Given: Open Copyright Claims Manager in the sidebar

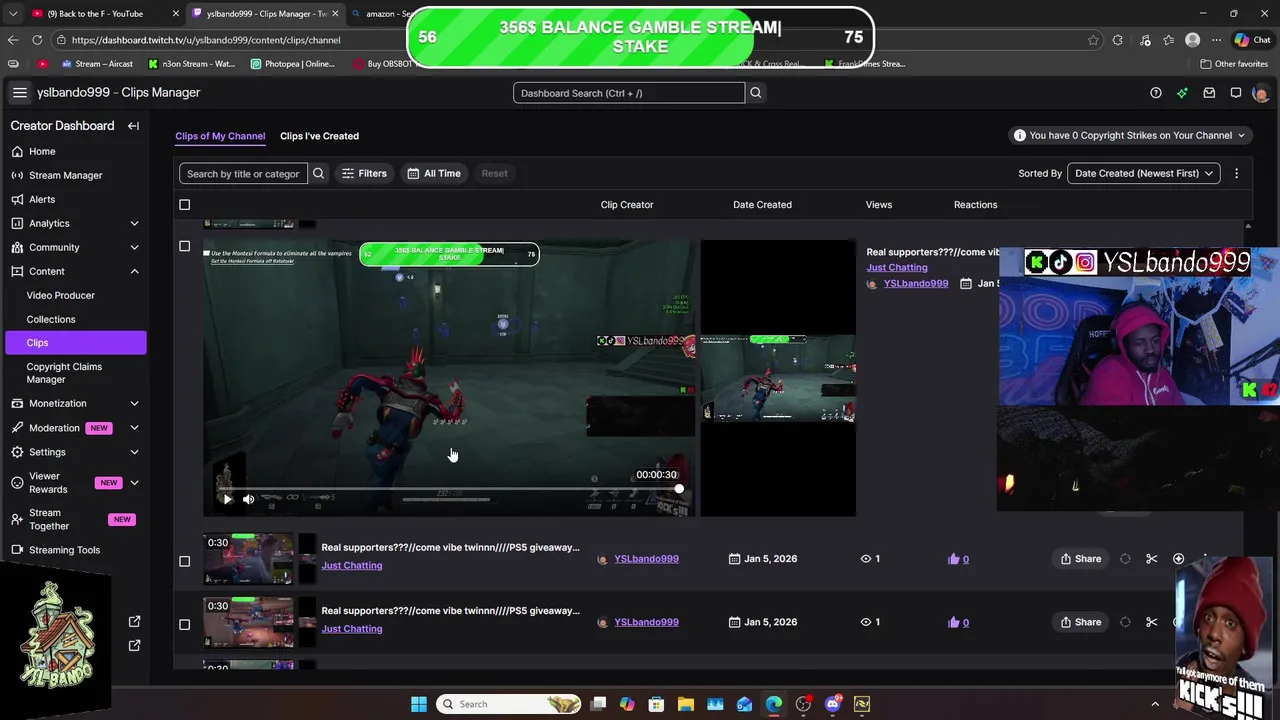Looking at the screenshot, I should pyautogui.click(x=64, y=373).
